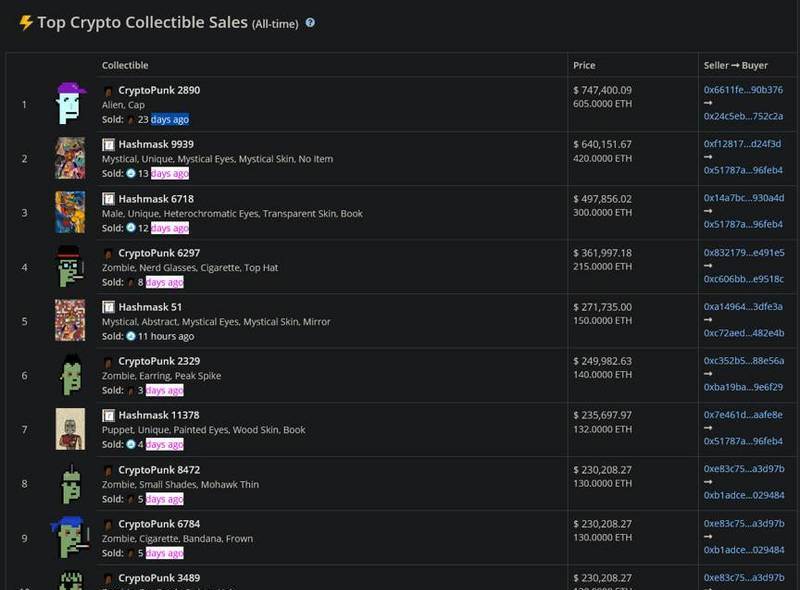Click the marketplace icon in Hashmask 11378's Sold line
Image resolution: width=800 pixels, height=590 pixels.
tap(131, 445)
